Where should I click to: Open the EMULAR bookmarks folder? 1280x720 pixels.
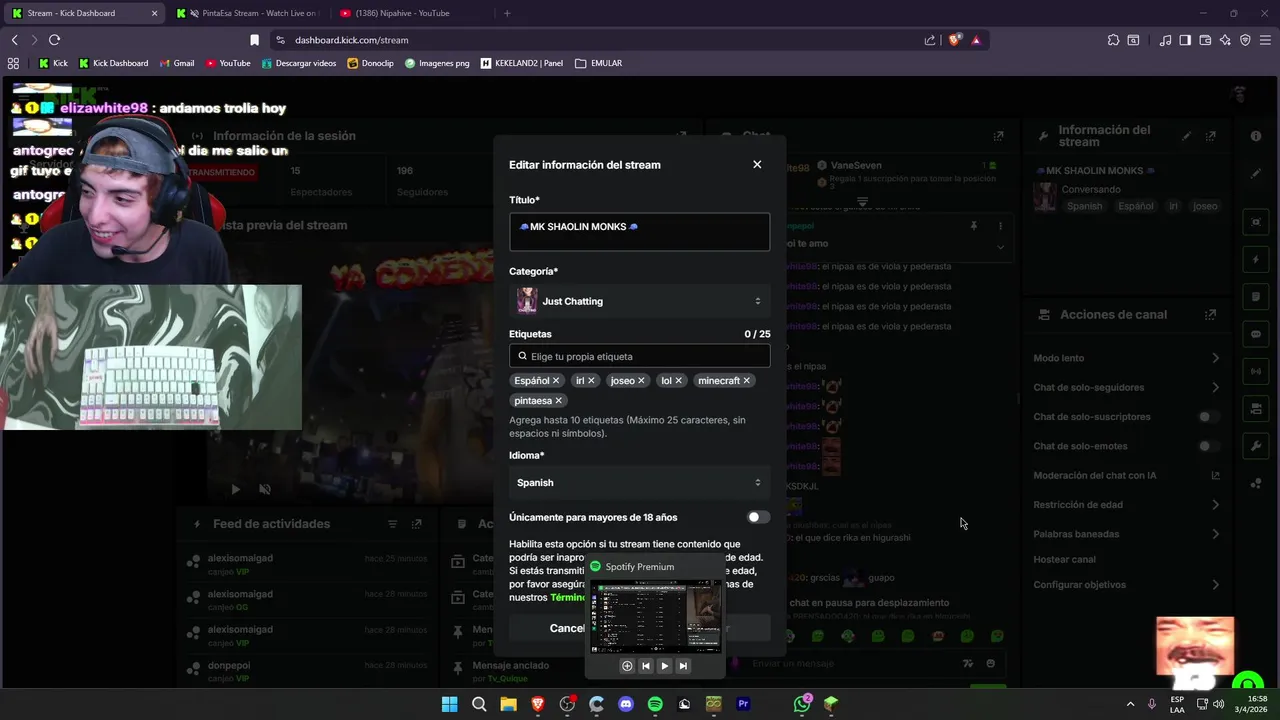point(599,63)
